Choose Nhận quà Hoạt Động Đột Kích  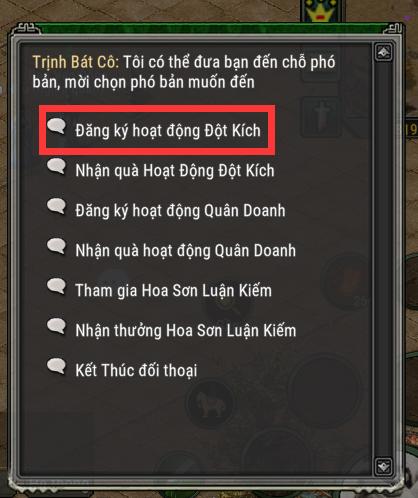[175, 171]
